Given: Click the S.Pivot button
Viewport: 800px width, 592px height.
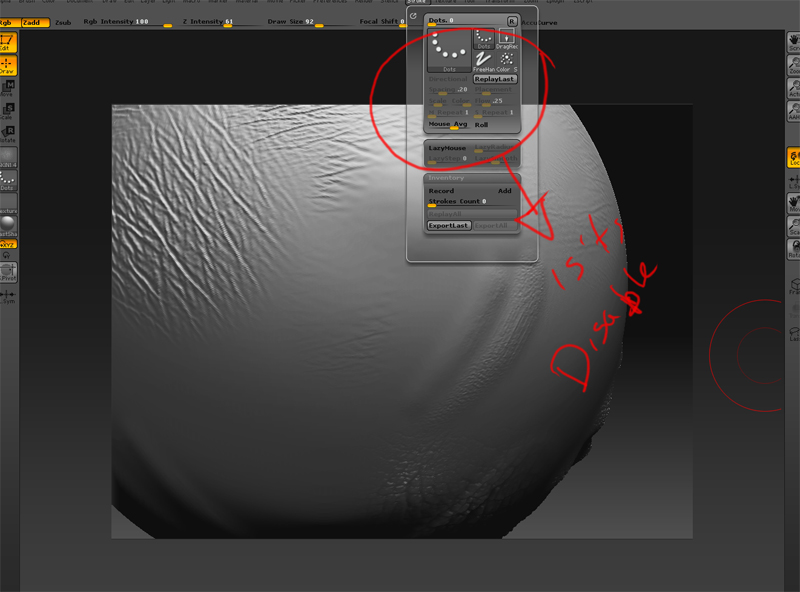Looking at the screenshot, I should point(8,273).
